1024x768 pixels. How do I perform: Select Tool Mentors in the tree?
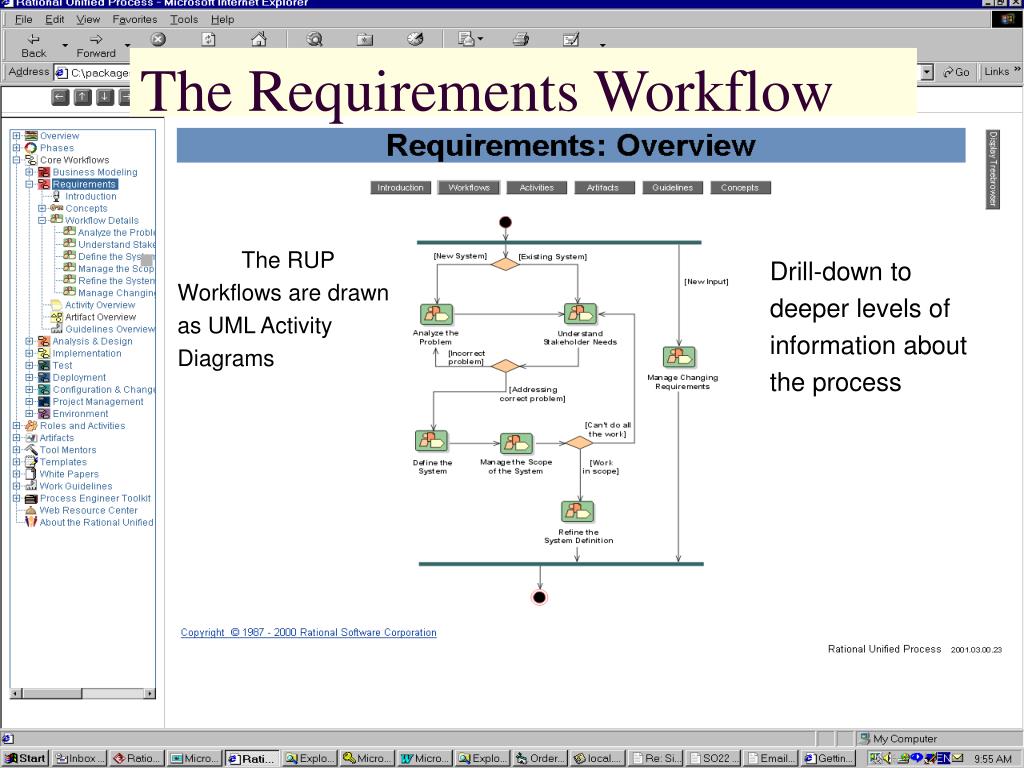point(68,450)
